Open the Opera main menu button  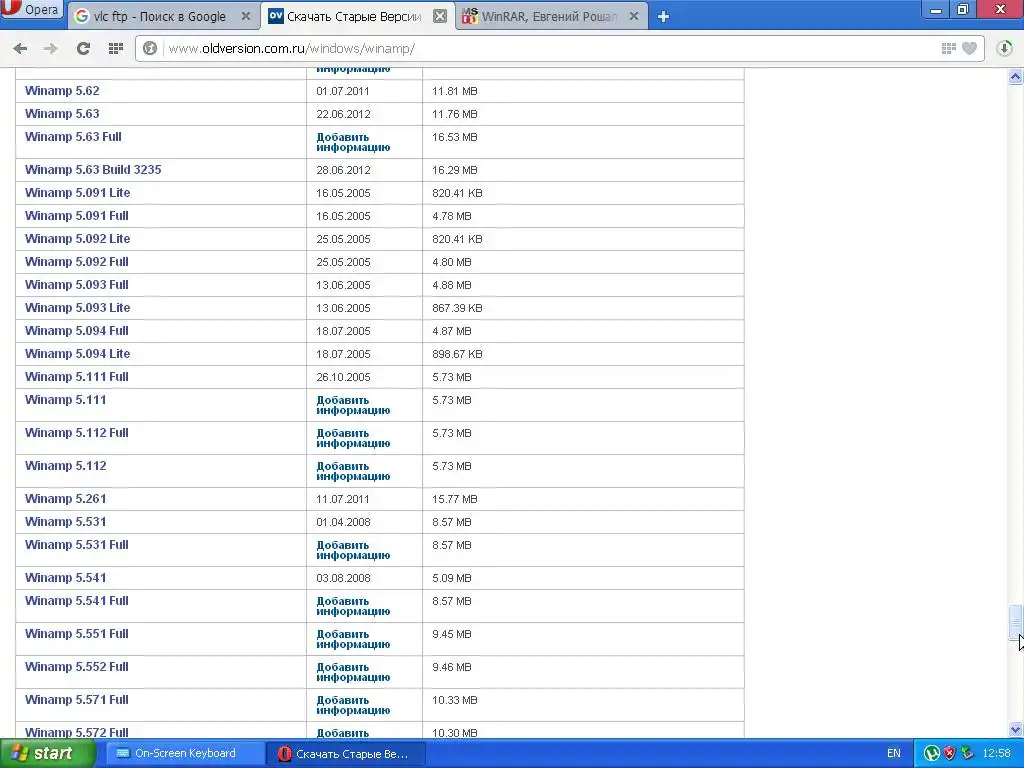point(31,10)
